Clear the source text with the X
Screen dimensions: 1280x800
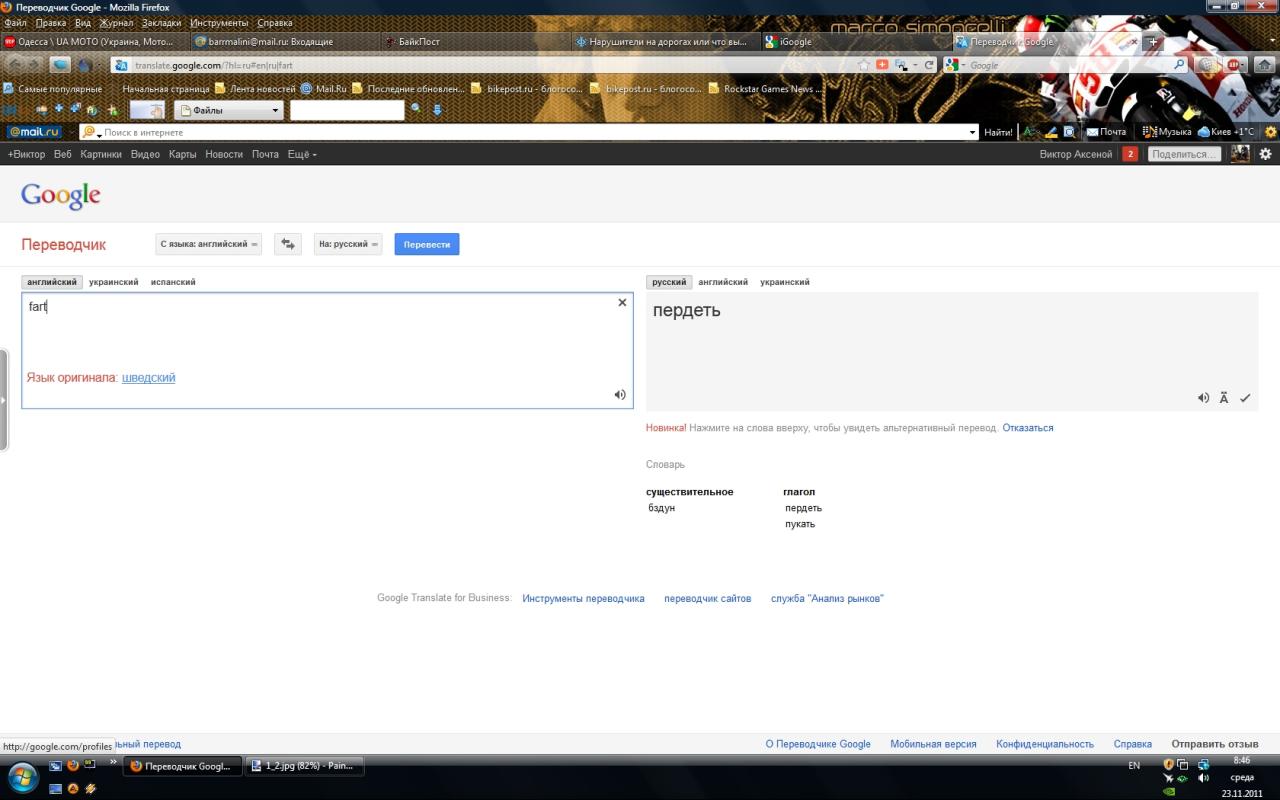[x=622, y=302]
